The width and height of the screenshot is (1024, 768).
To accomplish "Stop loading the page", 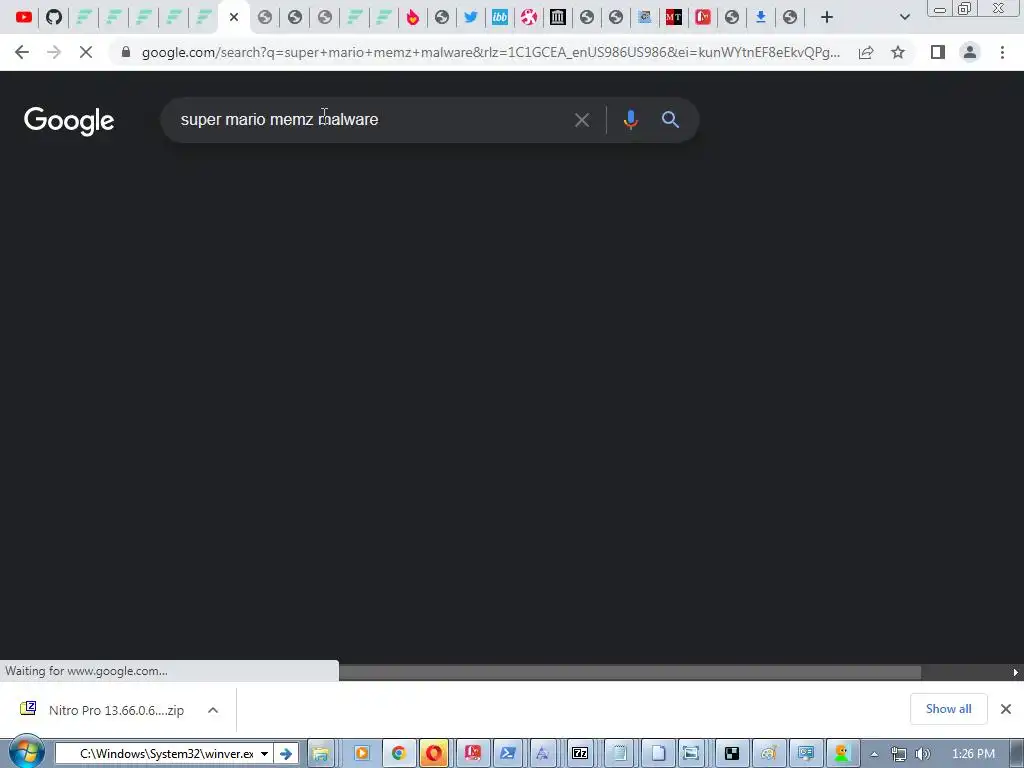I will pyautogui.click(x=86, y=52).
